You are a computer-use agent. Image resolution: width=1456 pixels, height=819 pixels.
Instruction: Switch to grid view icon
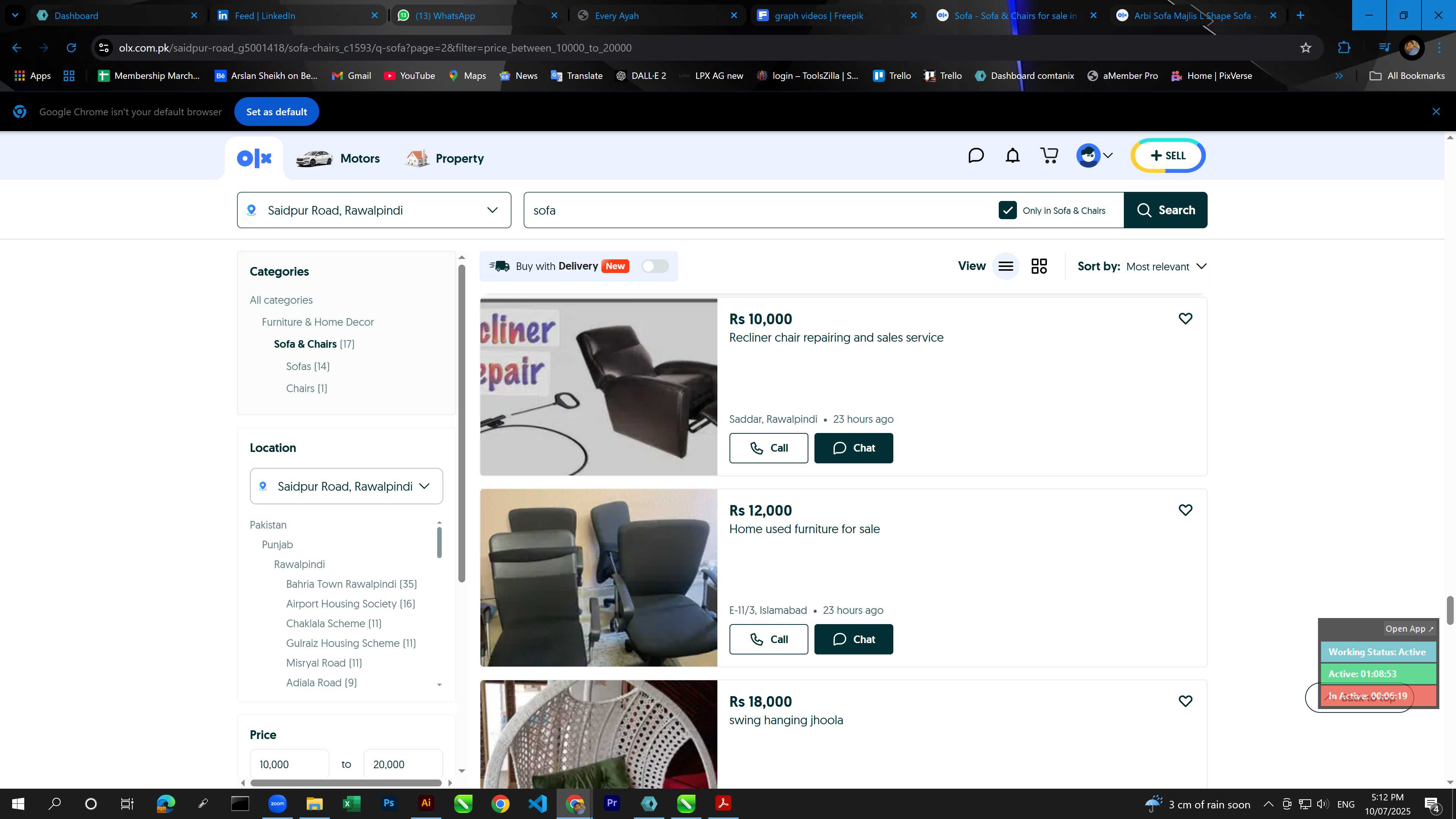[x=1039, y=266]
